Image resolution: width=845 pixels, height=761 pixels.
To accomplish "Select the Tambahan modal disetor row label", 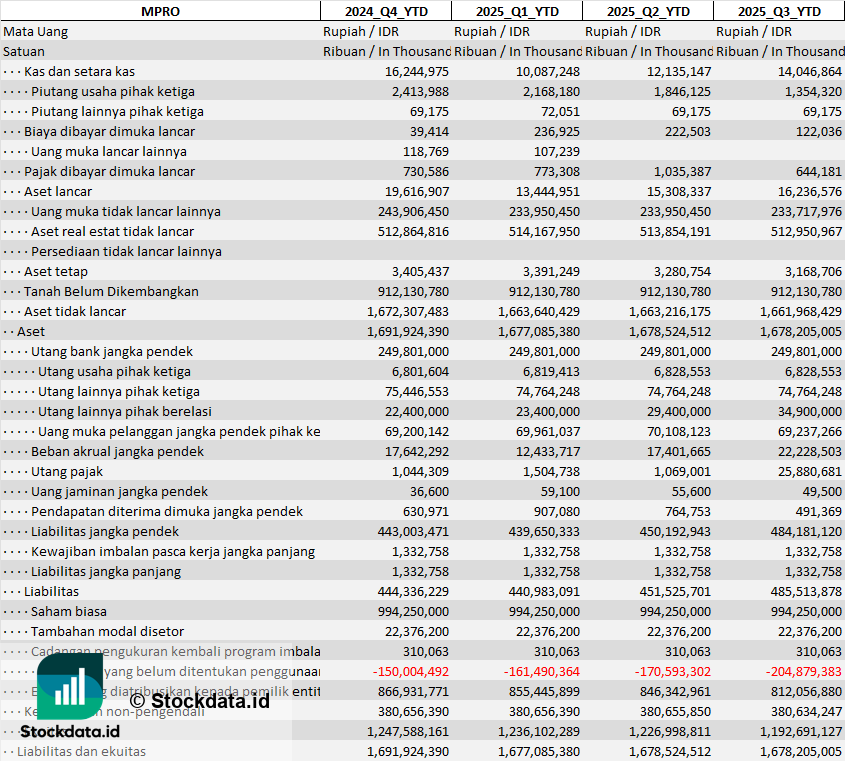I will (x=108, y=631).
